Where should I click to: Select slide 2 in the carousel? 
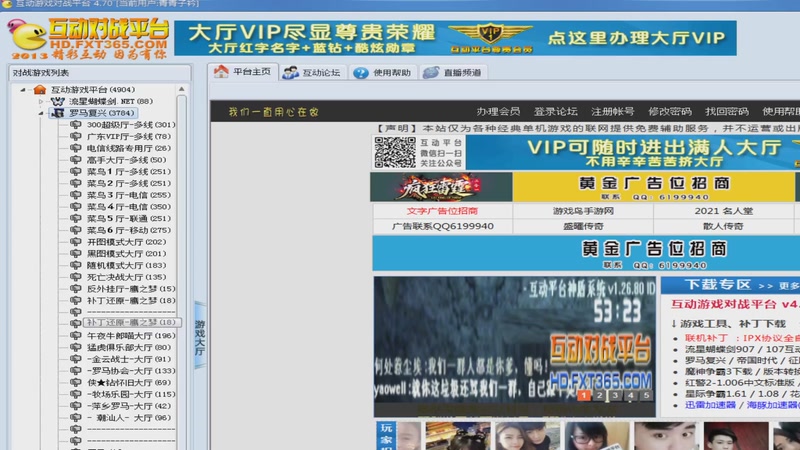(x=599, y=395)
